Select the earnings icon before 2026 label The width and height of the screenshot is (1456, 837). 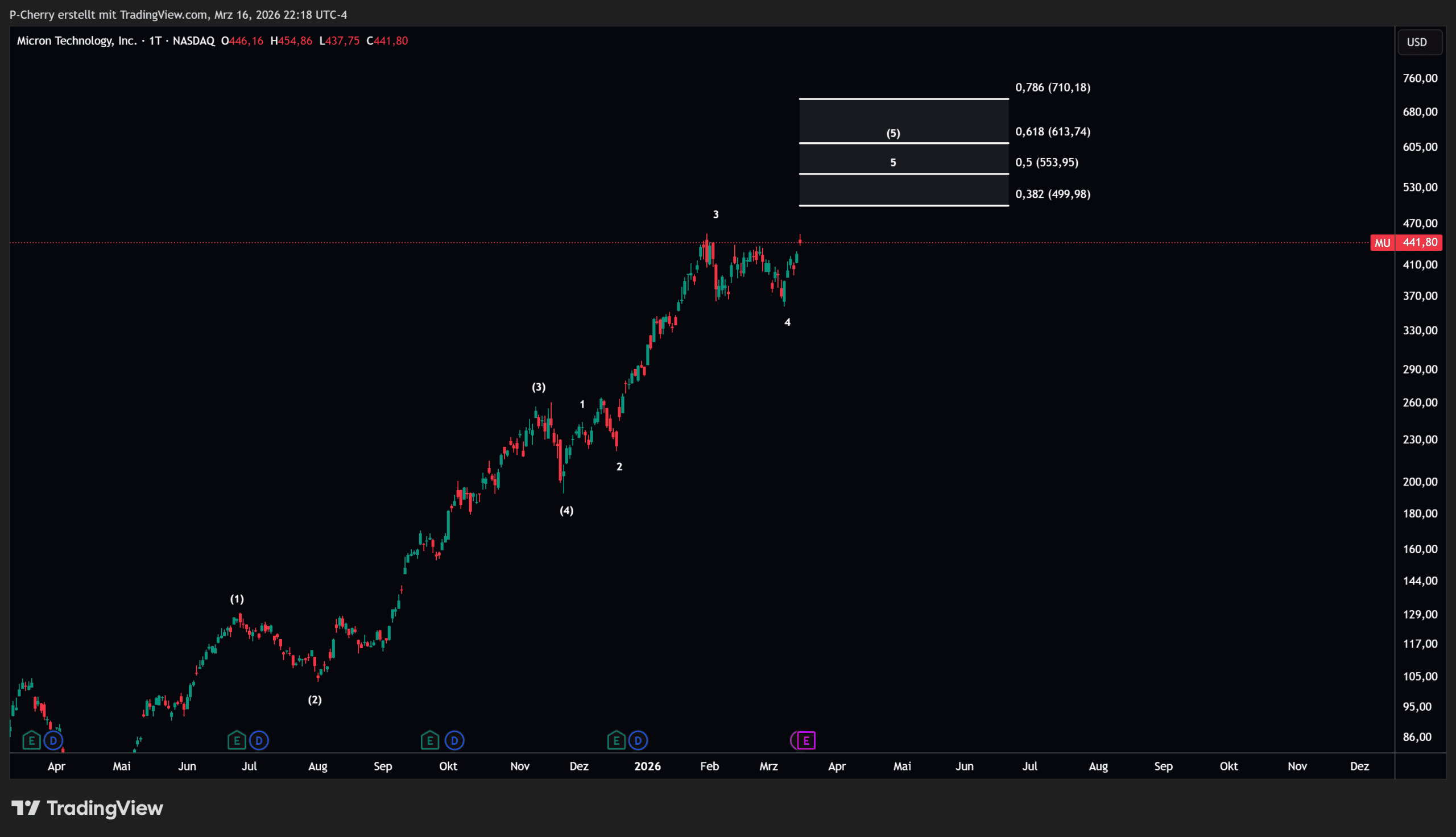pyautogui.click(x=615, y=740)
